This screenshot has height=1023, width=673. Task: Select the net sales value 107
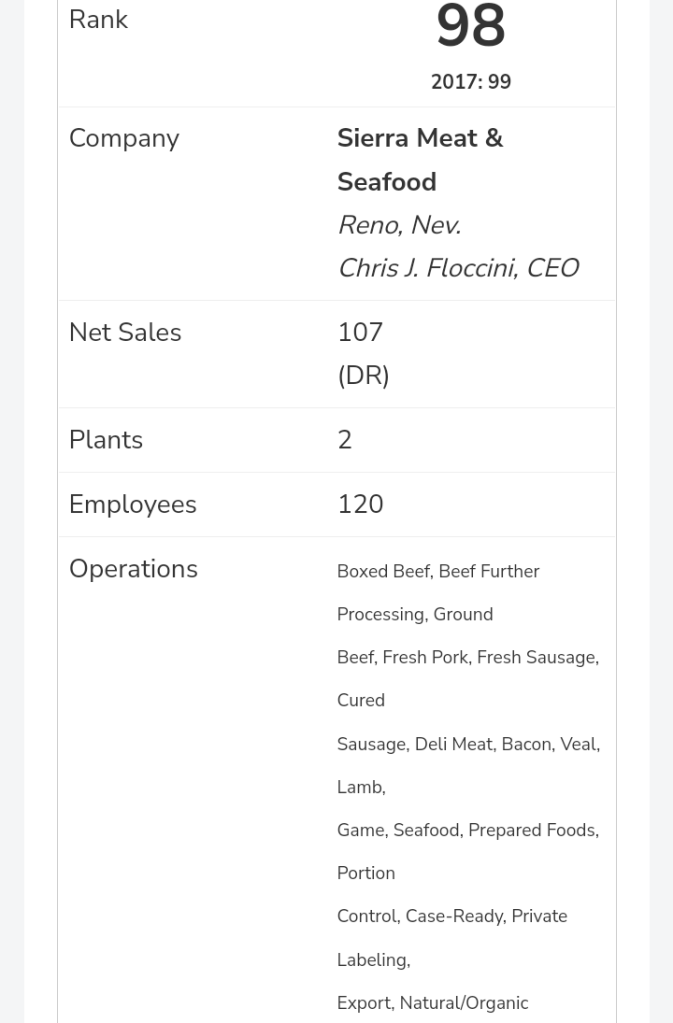pyautogui.click(x=360, y=332)
